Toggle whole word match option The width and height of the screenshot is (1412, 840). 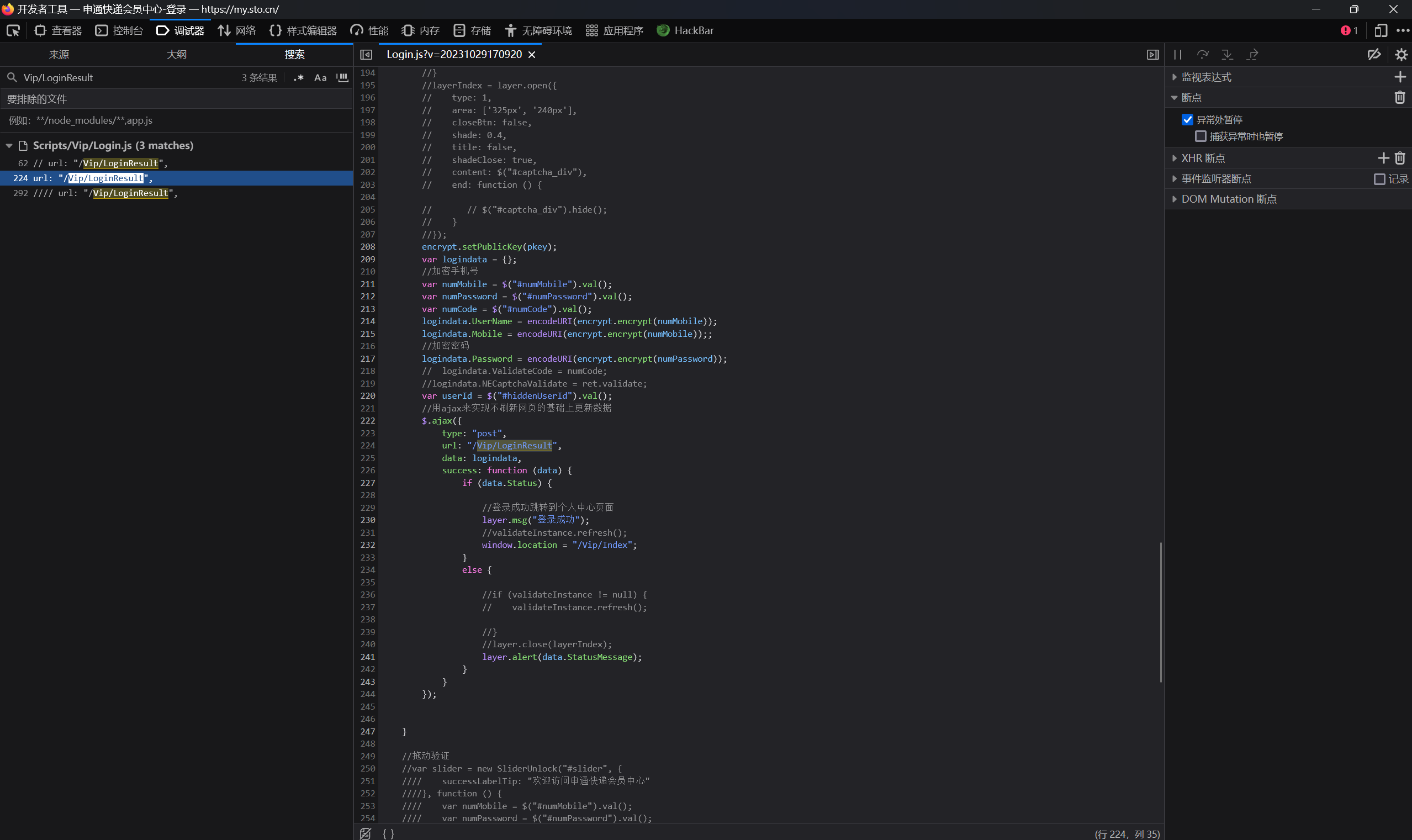(342, 77)
